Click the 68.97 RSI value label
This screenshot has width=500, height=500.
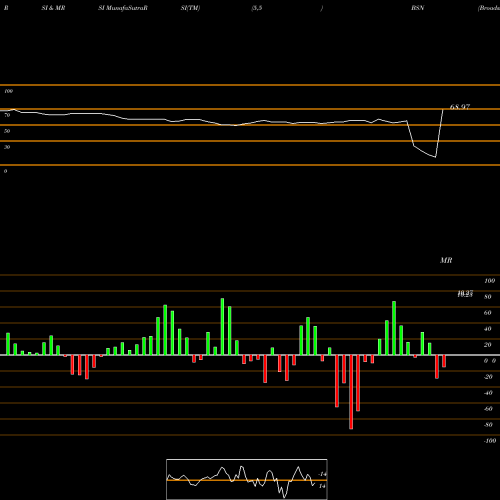[460, 107]
